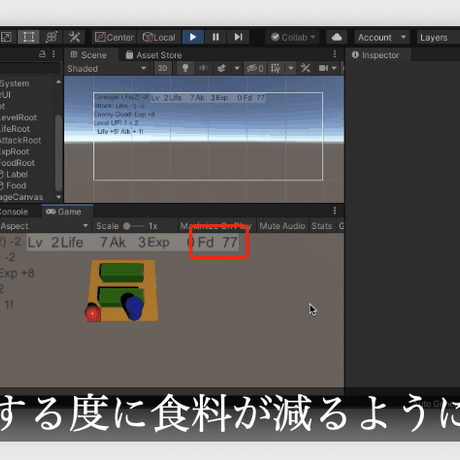The width and height of the screenshot is (460, 460).
Task: Select the Rect Tool icon
Action: (x=29, y=37)
